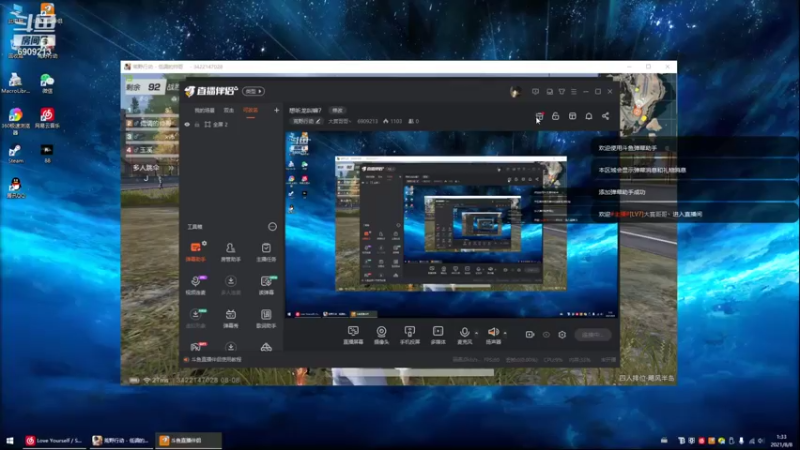Open the 主播任务 streamer tasks tool

coord(266,252)
